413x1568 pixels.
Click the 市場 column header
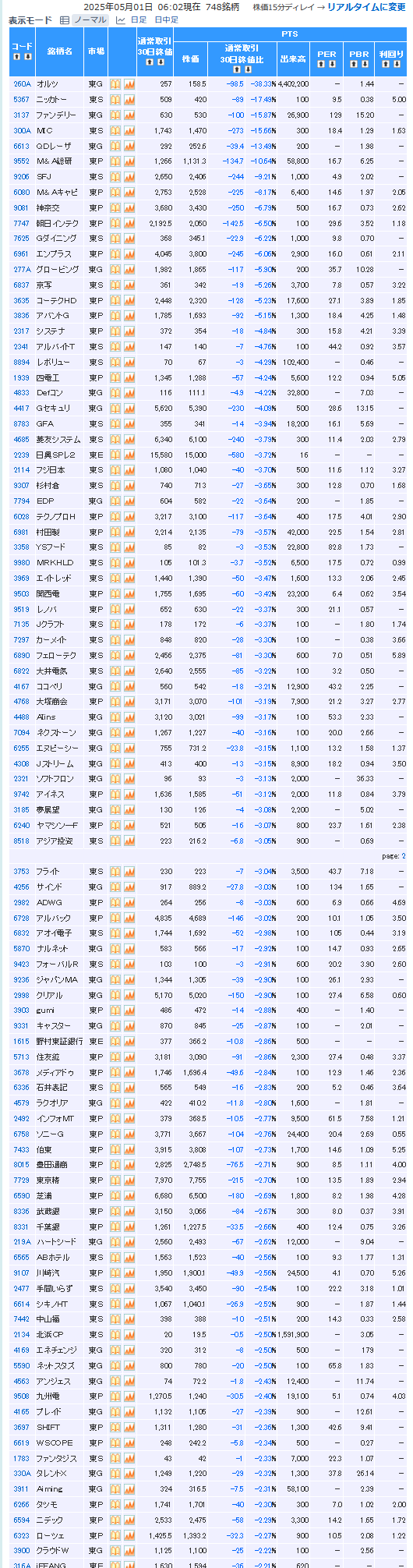tap(96, 51)
